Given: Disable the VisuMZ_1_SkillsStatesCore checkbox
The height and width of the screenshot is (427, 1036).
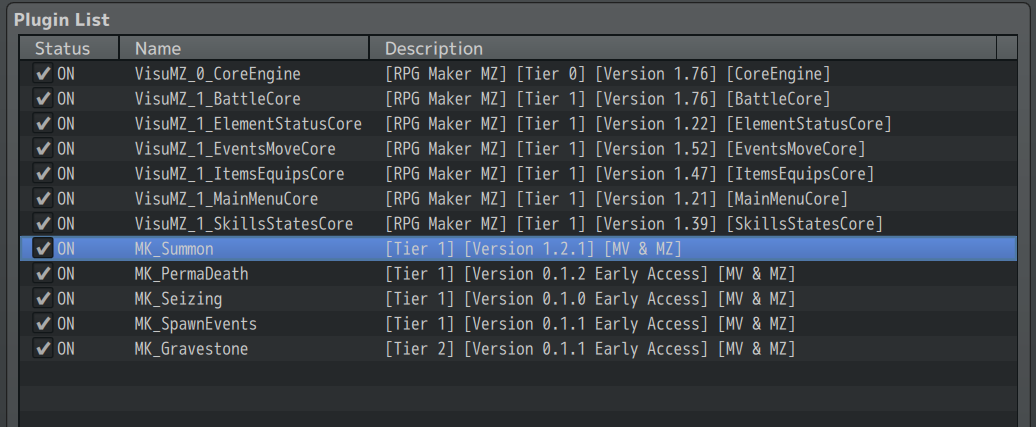Looking at the screenshot, I should click(x=43, y=223).
